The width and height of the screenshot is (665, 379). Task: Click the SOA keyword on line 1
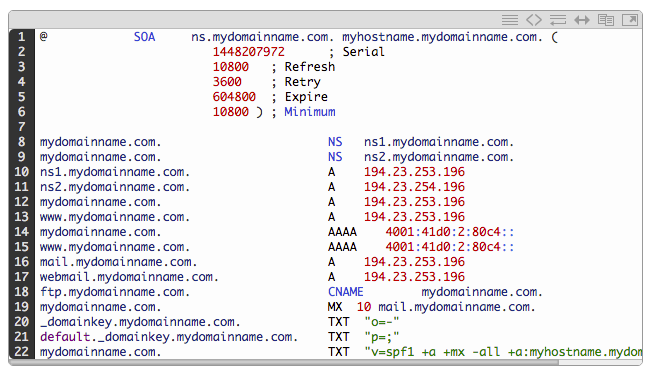(x=145, y=37)
